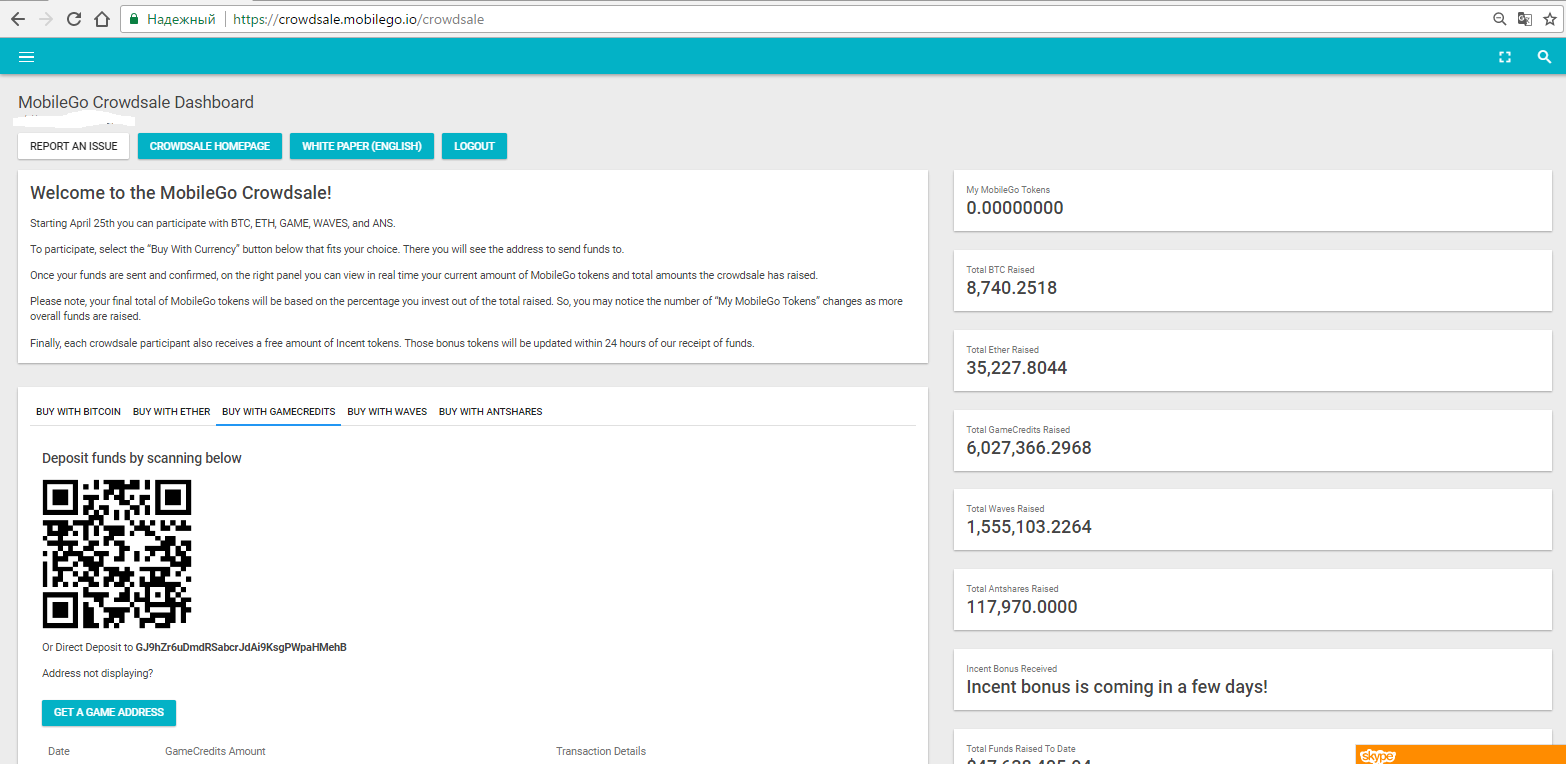
Task: Open the White Paper (English) button
Action: coord(362,146)
